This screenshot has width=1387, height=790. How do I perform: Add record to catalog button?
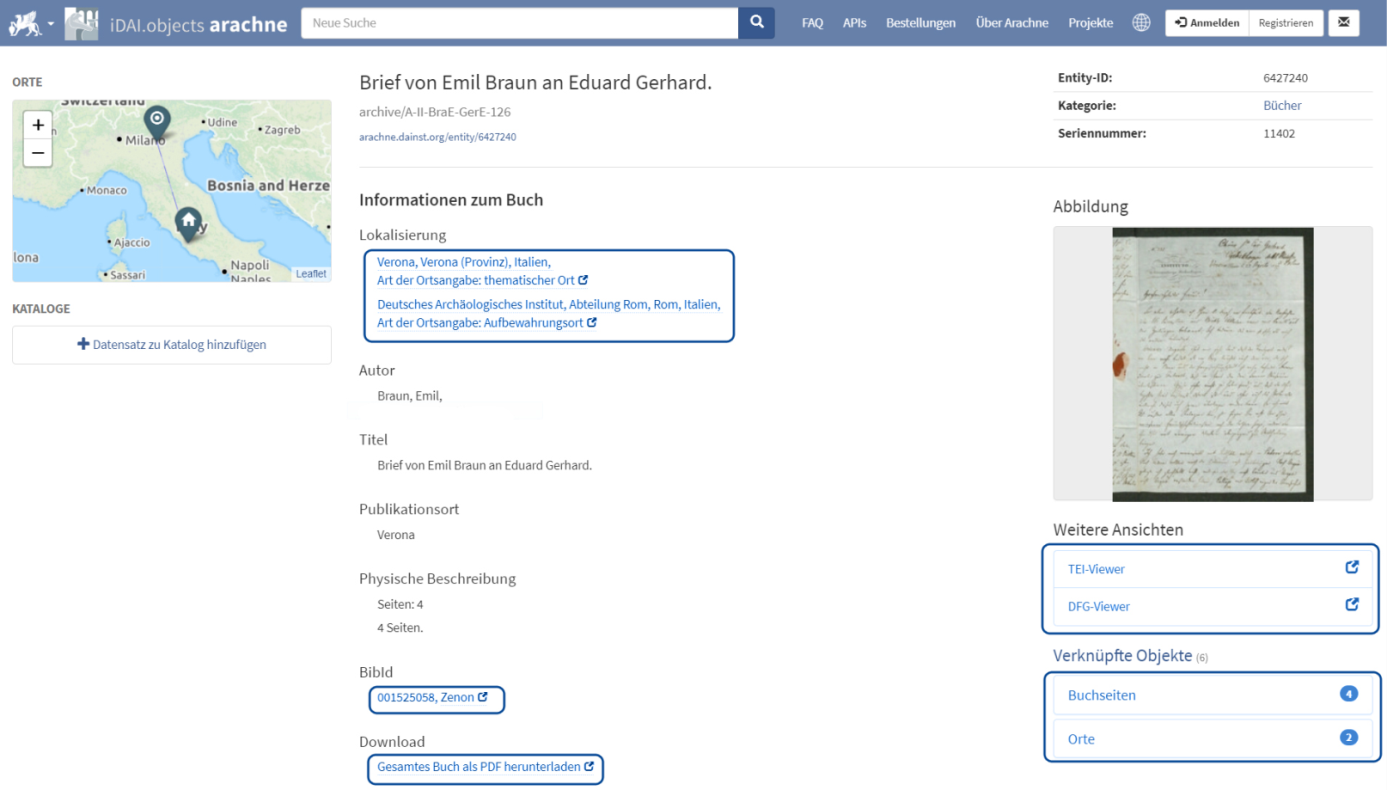pos(172,344)
